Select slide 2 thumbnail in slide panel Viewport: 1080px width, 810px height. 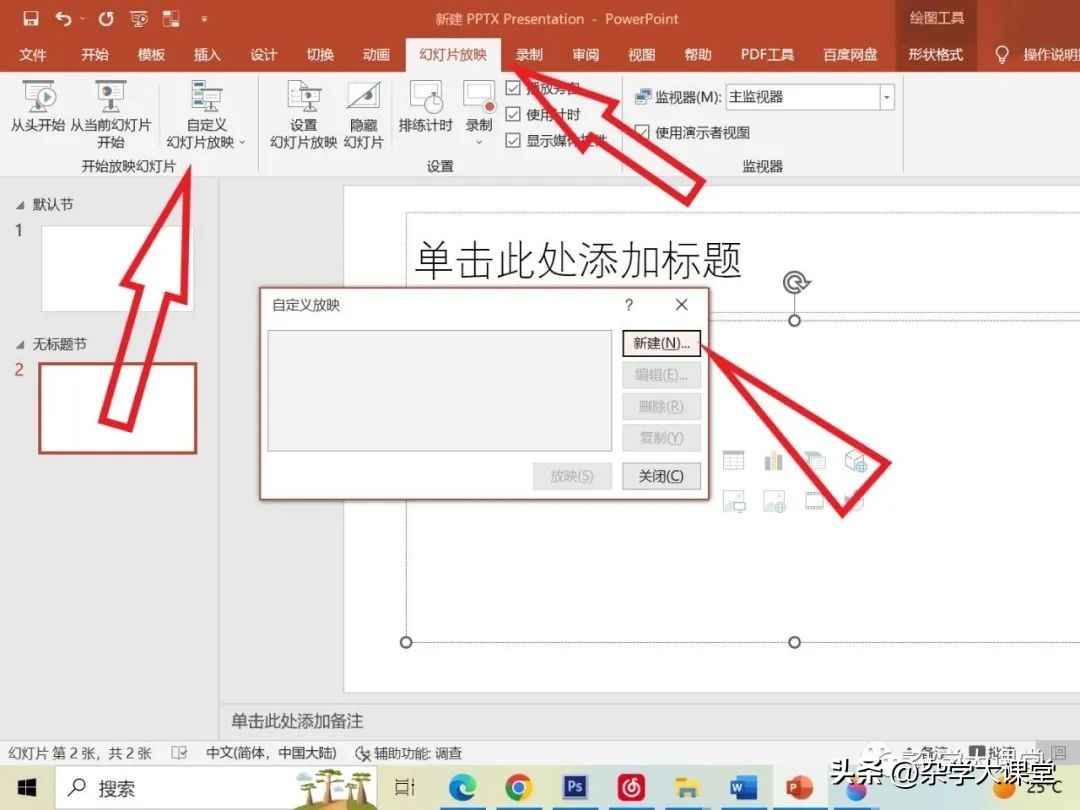(117, 408)
